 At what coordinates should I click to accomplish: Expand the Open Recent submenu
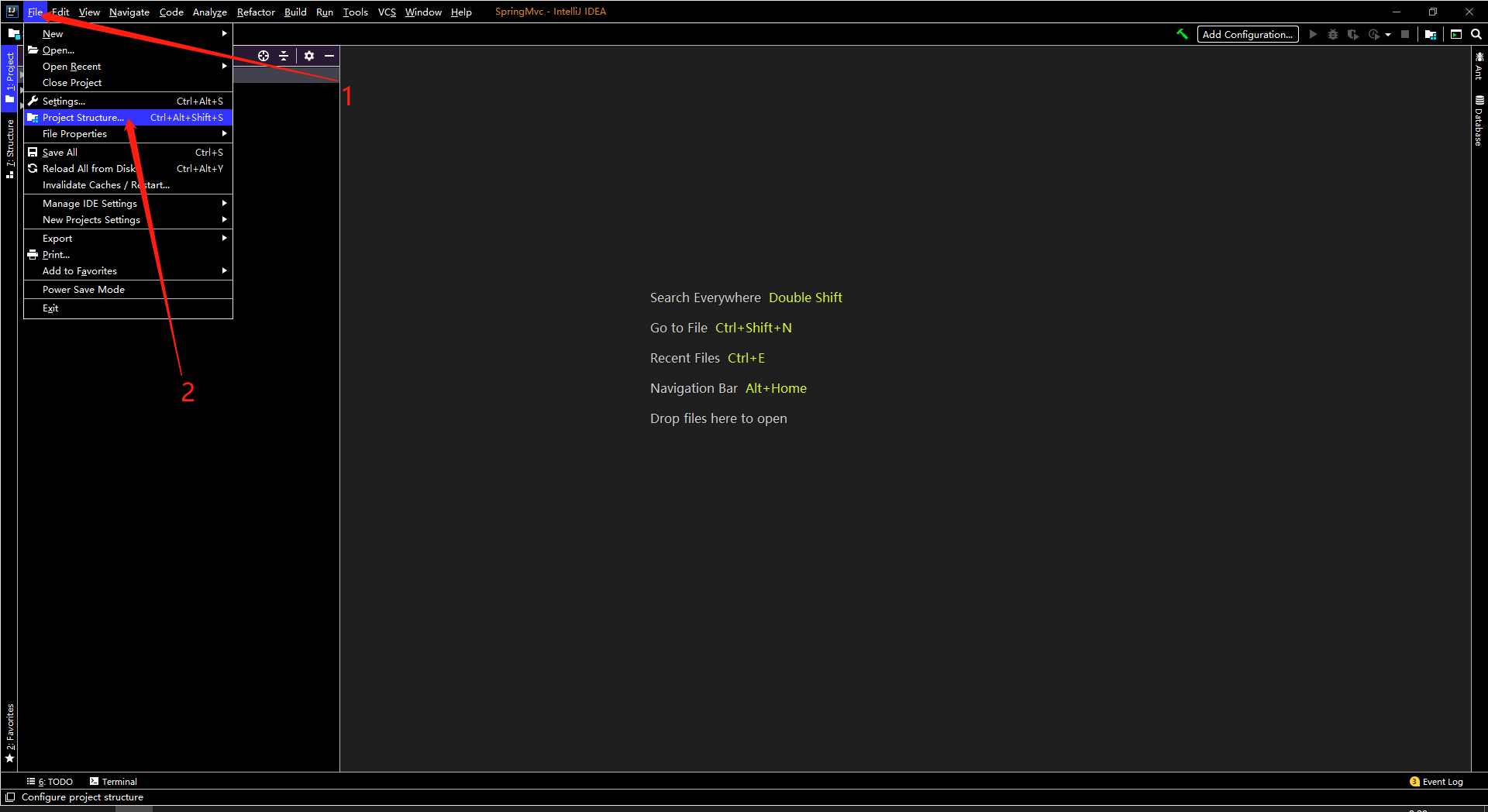coord(71,66)
